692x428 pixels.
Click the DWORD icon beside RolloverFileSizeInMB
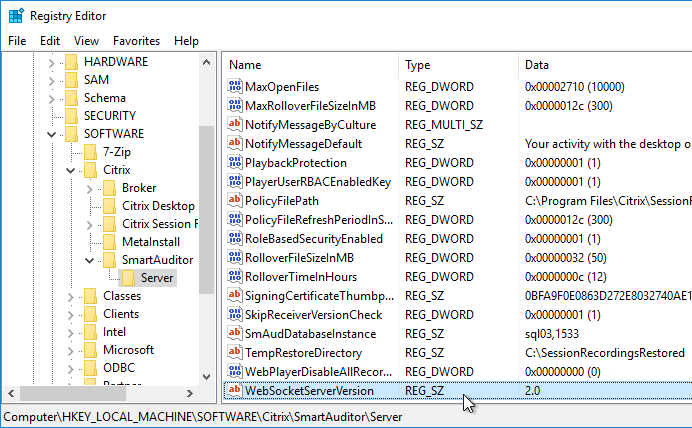235,257
